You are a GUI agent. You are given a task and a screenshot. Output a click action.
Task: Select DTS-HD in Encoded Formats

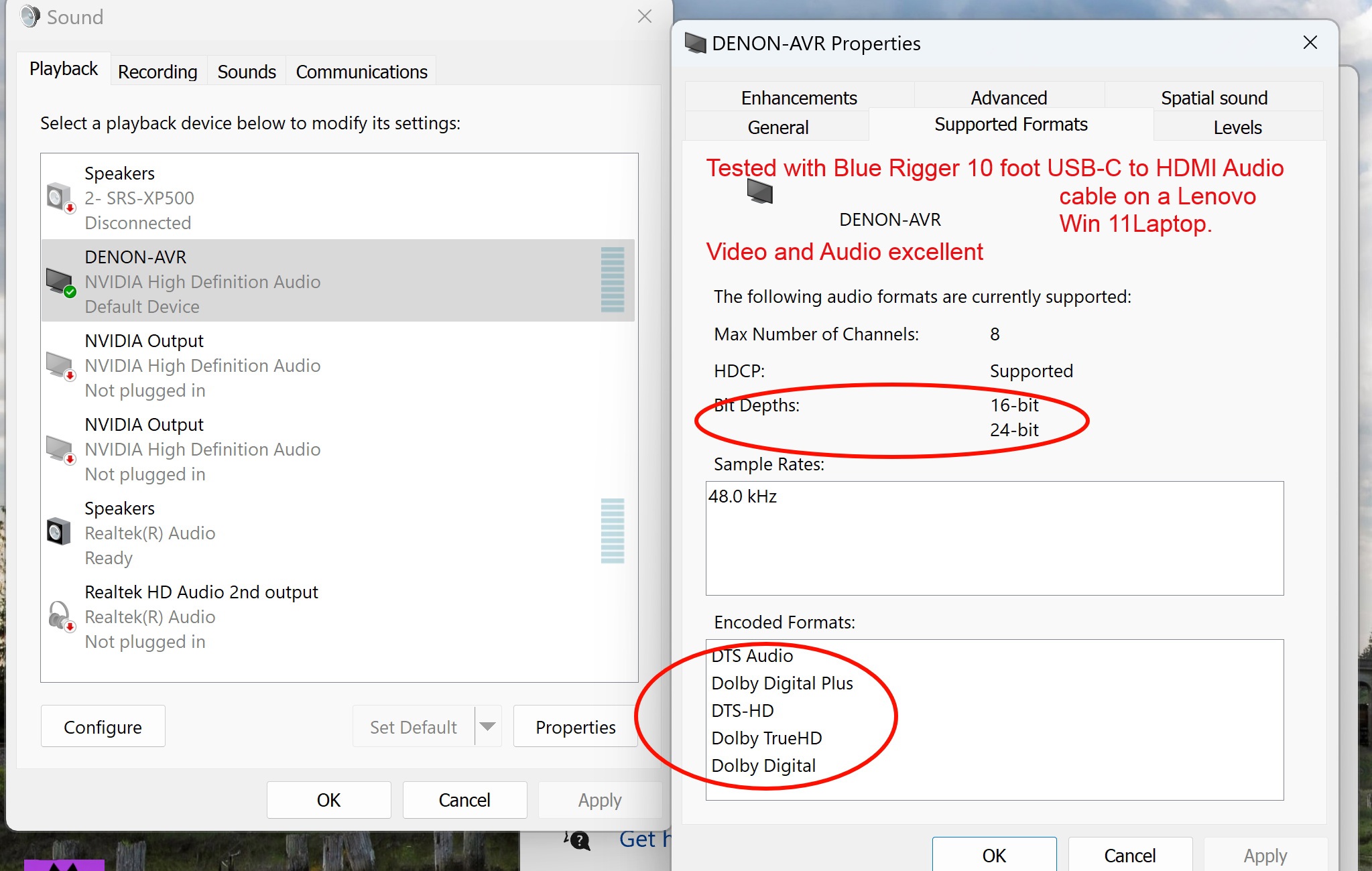coord(743,711)
